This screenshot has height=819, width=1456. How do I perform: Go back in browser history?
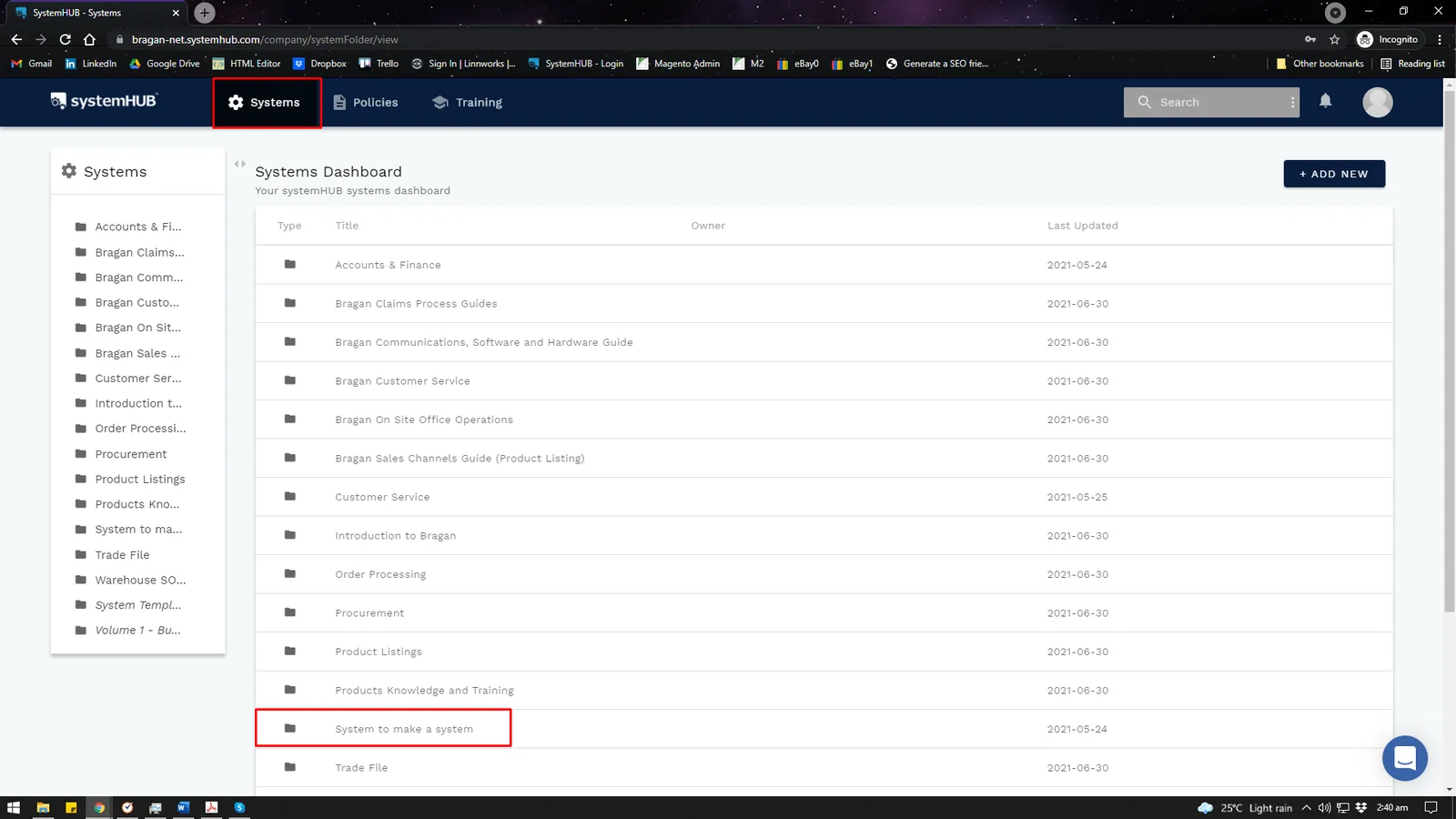click(x=16, y=39)
